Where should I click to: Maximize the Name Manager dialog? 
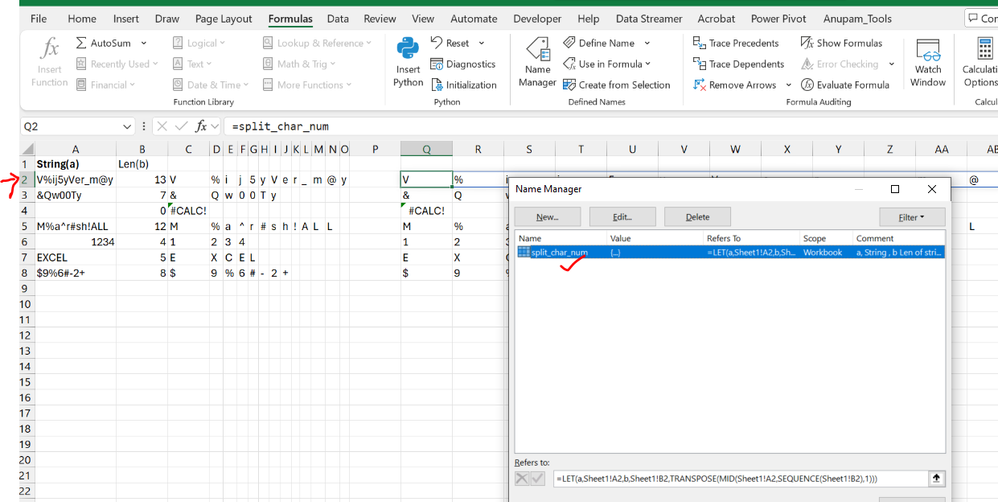click(x=895, y=189)
